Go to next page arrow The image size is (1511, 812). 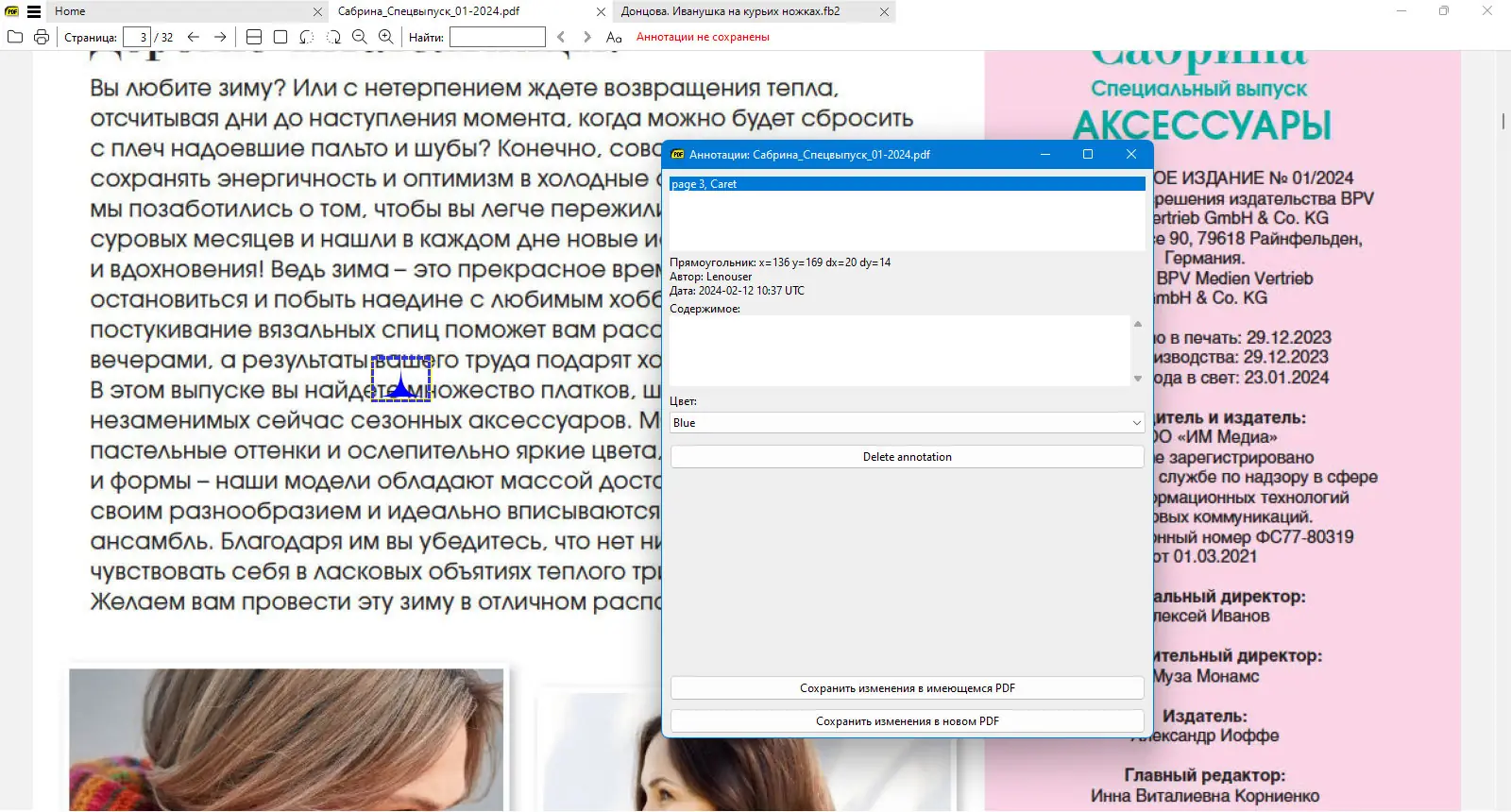tap(220, 37)
